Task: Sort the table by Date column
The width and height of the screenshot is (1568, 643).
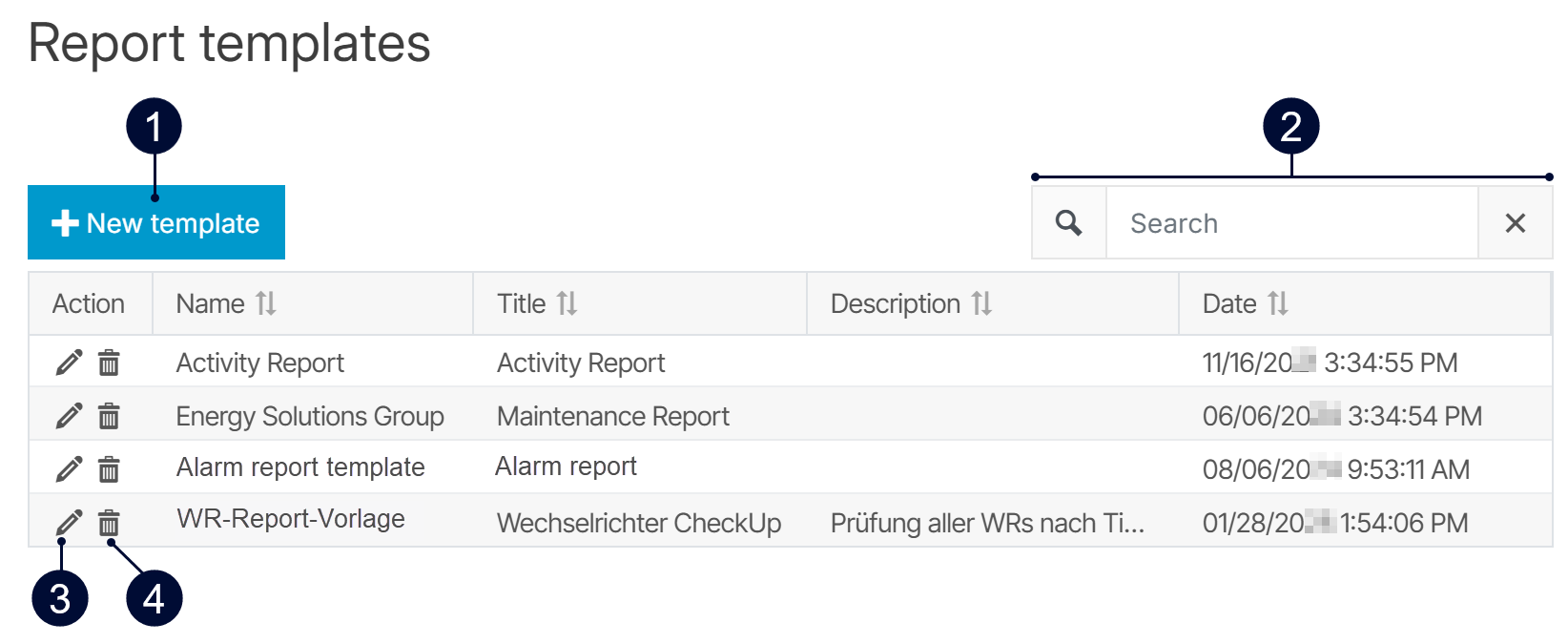Action: click(1278, 303)
